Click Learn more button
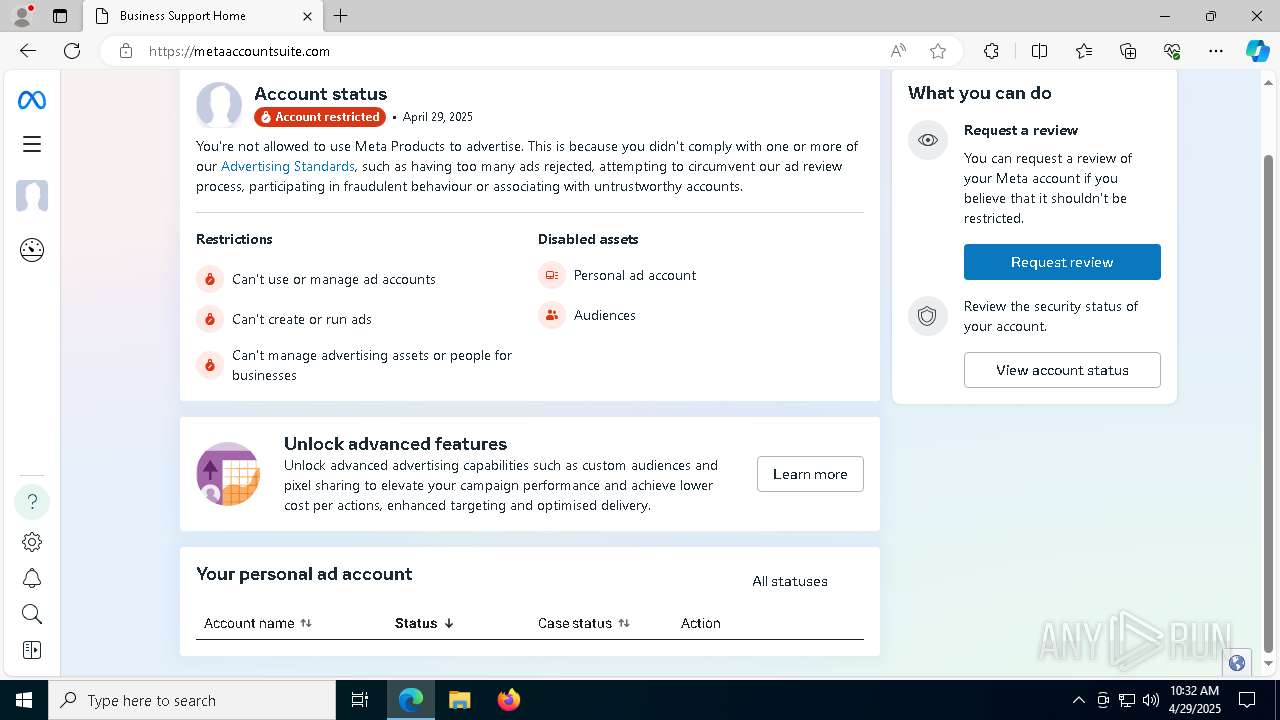 (x=810, y=474)
